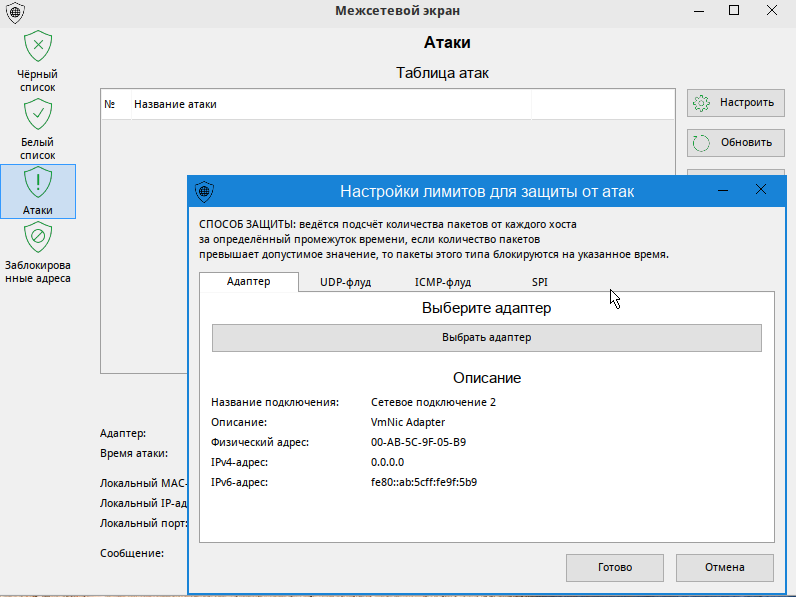Switch to the Адаптер tab
This screenshot has height=597, width=796.
(x=249, y=282)
